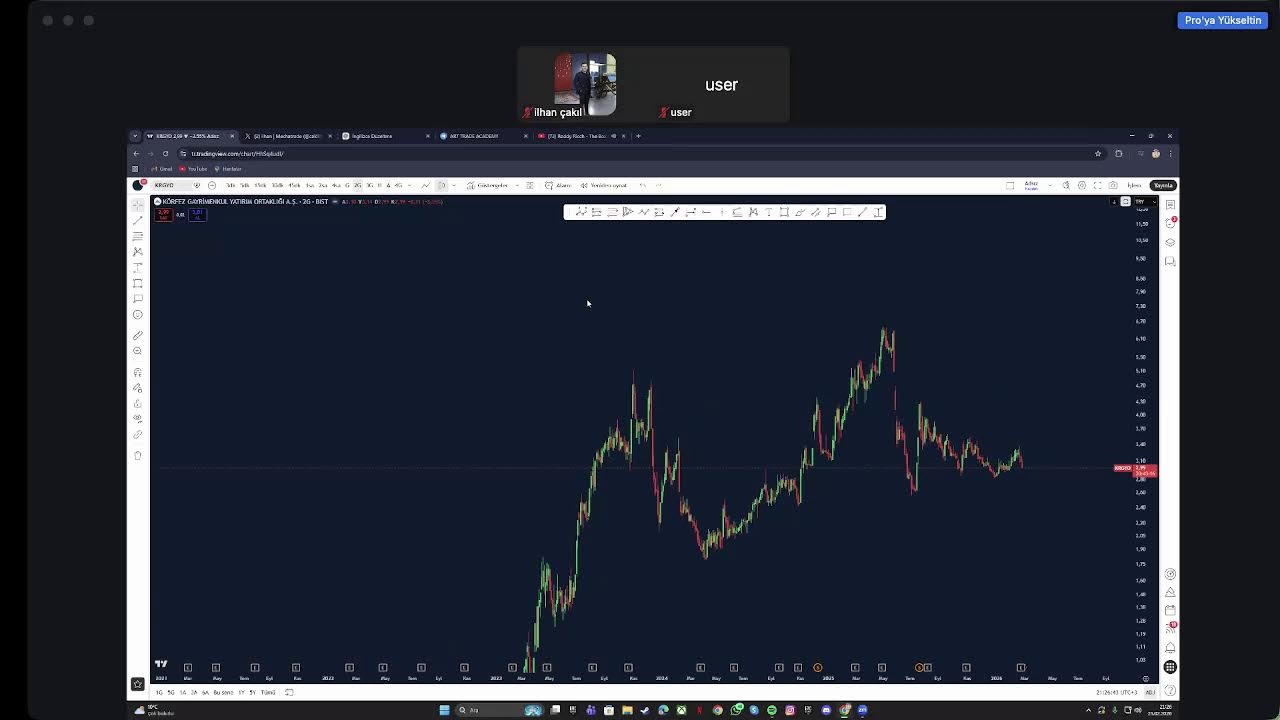Select the first path tool in floating toolbar
This screenshot has height=720, width=1280.
(x=581, y=212)
